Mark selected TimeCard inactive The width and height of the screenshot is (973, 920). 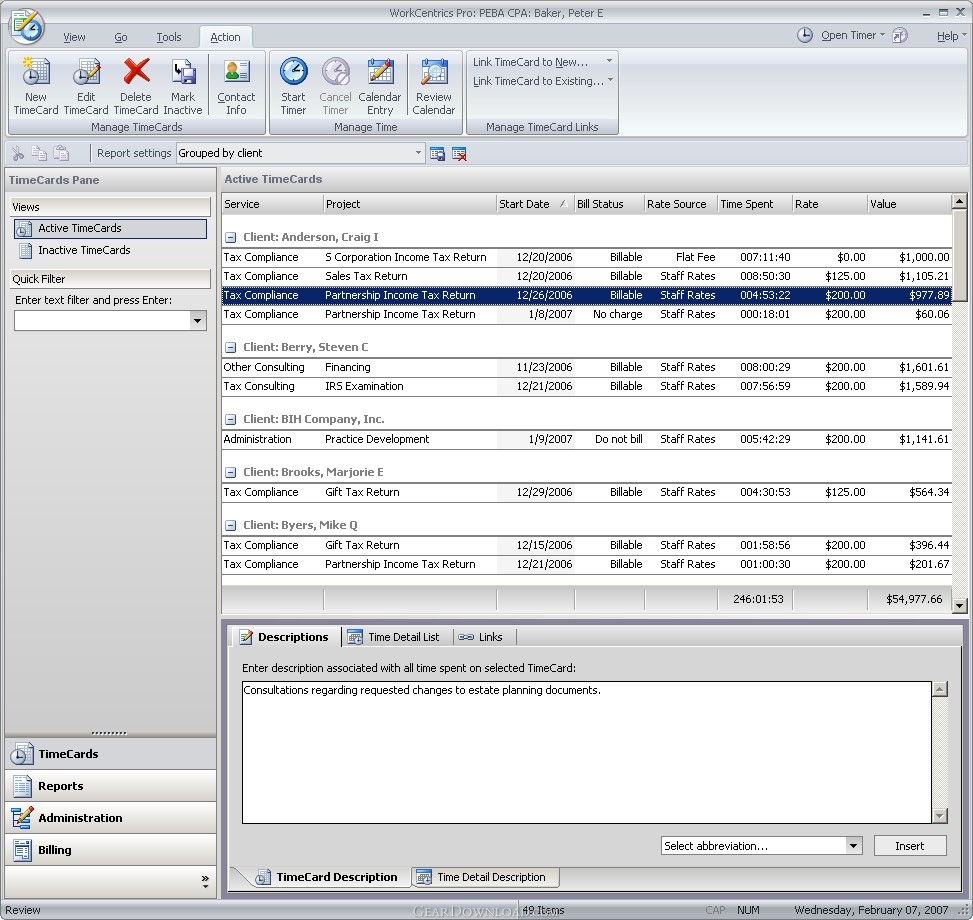point(183,86)
